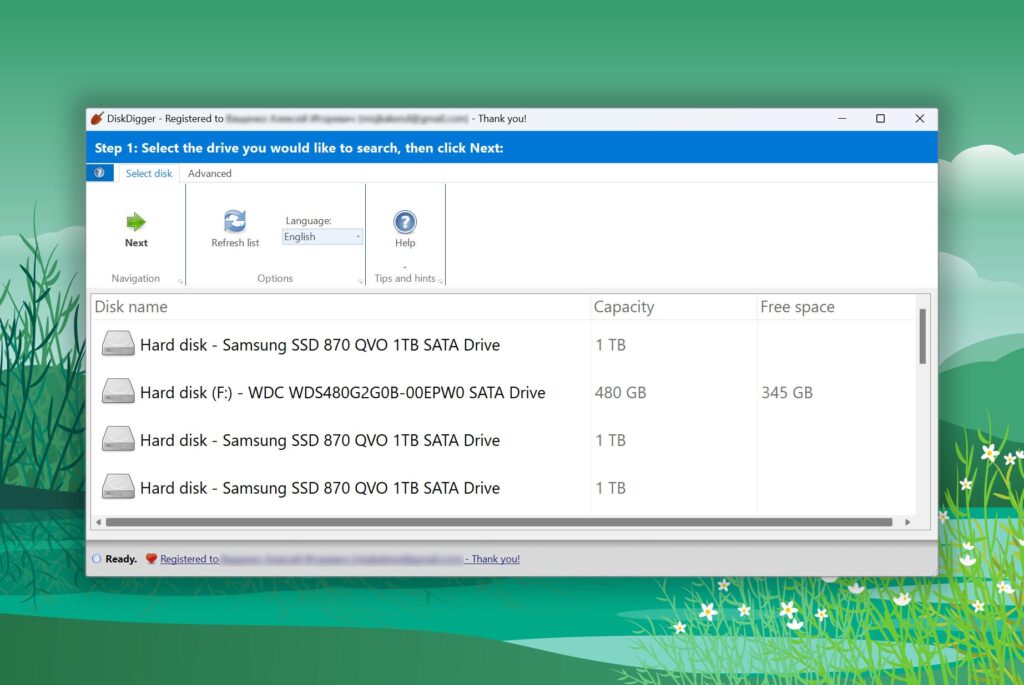1024x685 pixels.
Task: Open the Language dropdown set to English
Action: coord(323,237)
